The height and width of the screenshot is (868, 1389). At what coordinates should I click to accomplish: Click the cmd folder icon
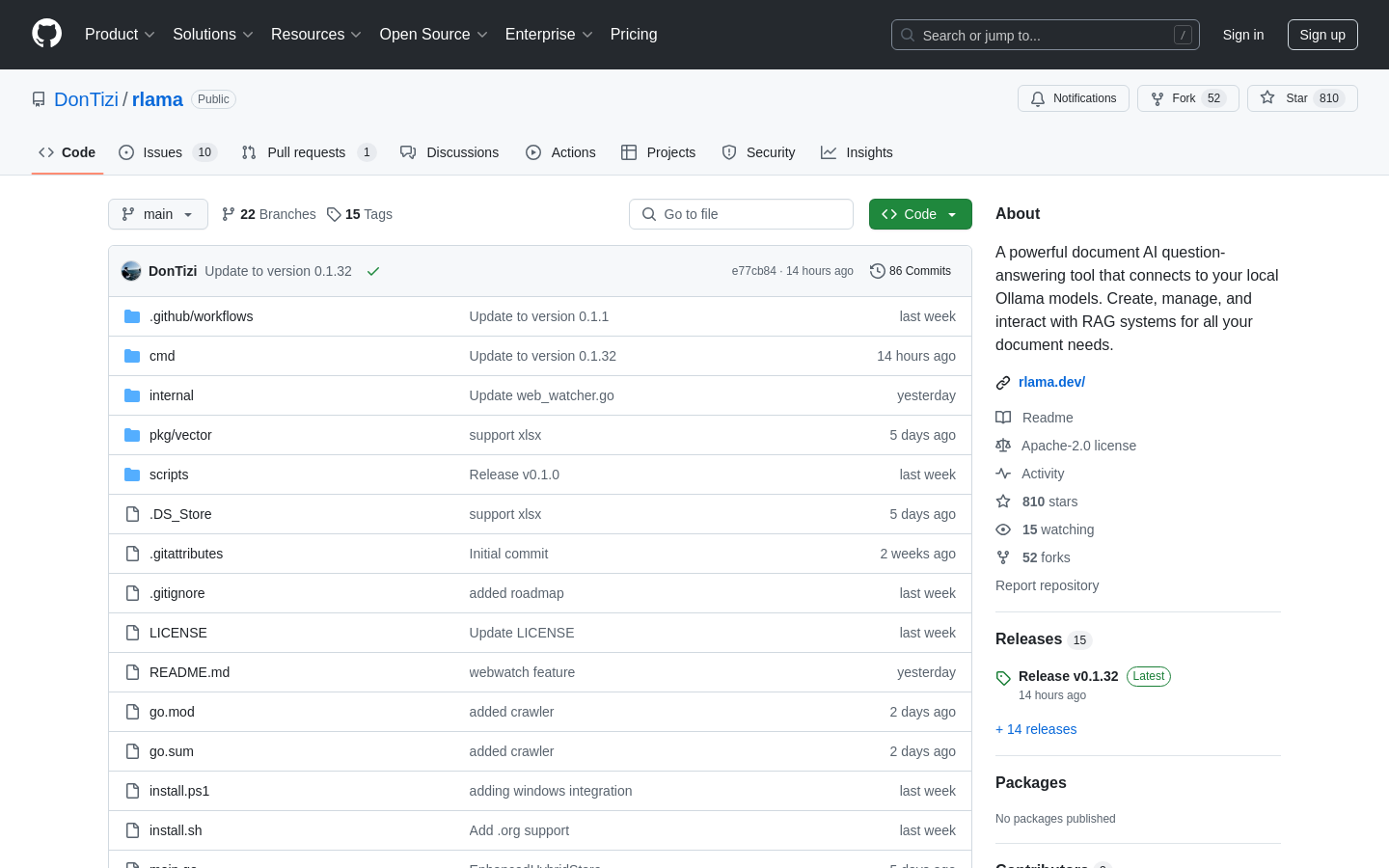132,356
